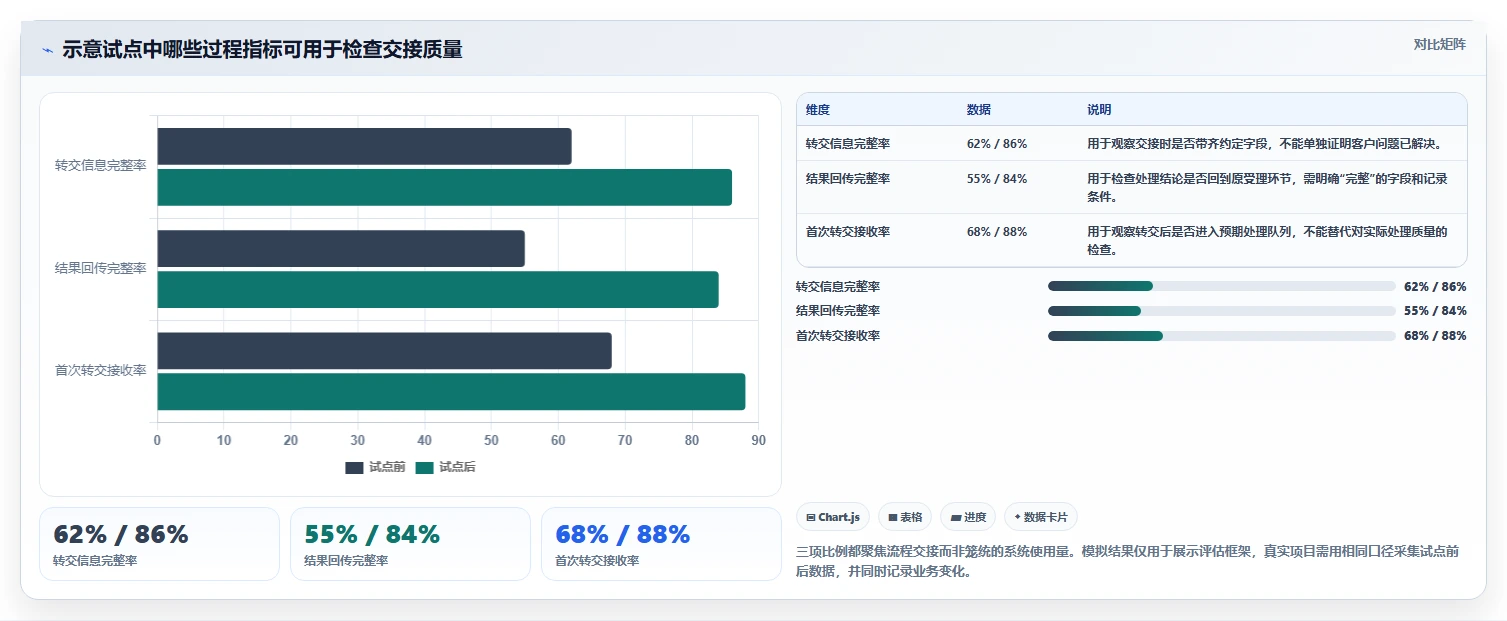Click the description starting 用于观察转交后是否进入预期处理队列
1507x621 pixels.
pyautogui.click(x=1268, y=241)
